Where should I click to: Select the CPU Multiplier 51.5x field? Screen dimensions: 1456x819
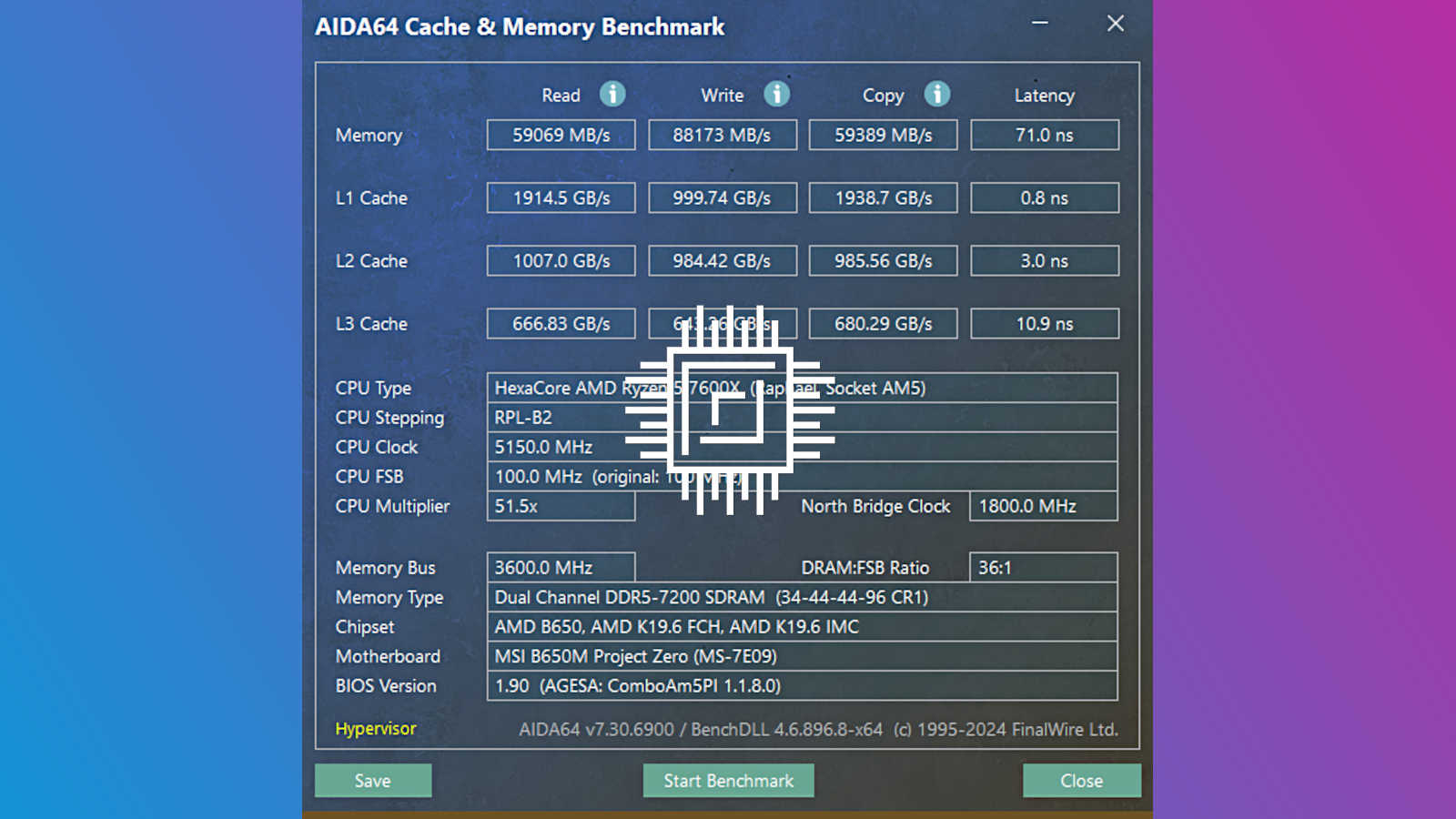tap(560, 507)
